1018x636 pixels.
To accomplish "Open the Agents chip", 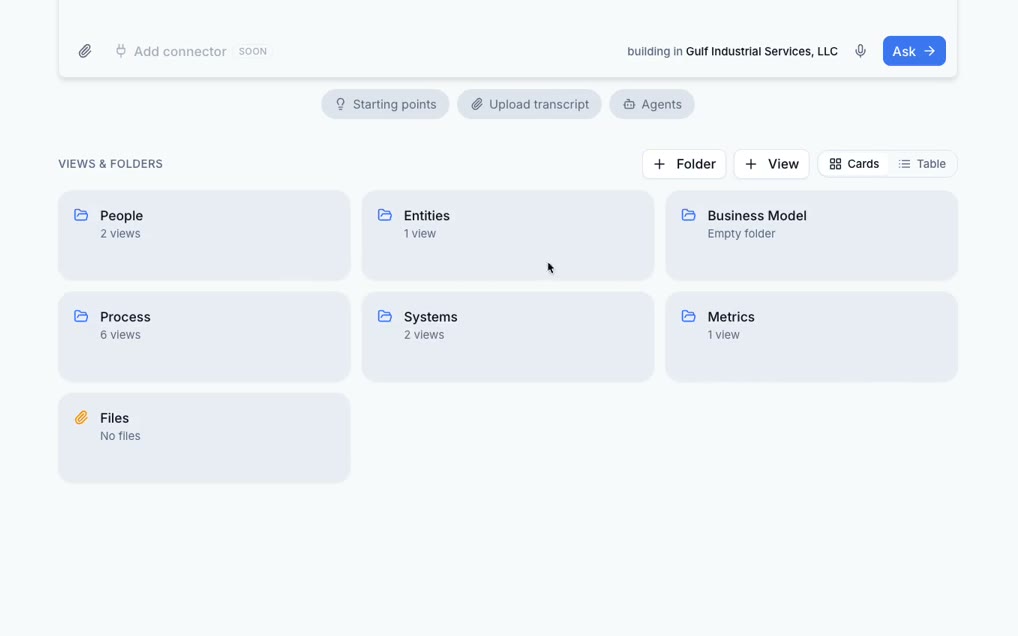I will click(652, 104).
